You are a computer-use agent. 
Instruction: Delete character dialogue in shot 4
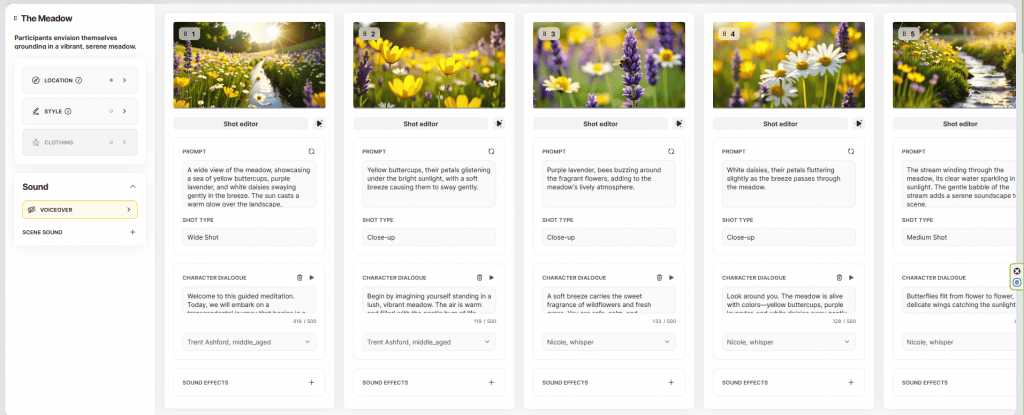coord(838,277)
